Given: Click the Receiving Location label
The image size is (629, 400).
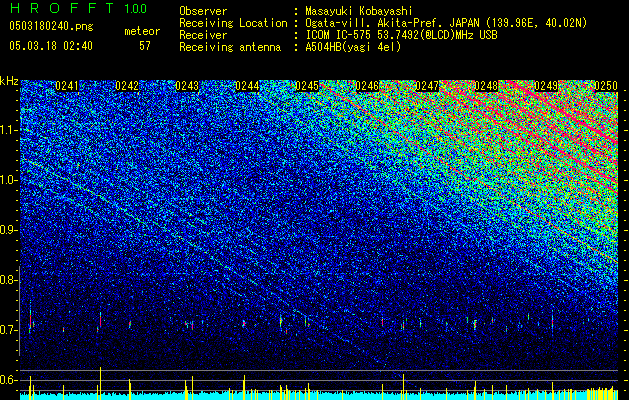Looking at the screenshot, I should click(x=233, y=23).
